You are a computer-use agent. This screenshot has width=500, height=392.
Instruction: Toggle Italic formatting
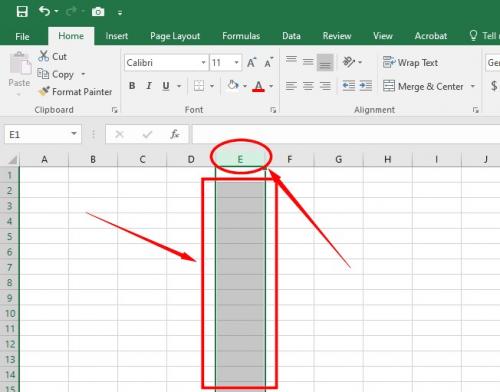149,86
